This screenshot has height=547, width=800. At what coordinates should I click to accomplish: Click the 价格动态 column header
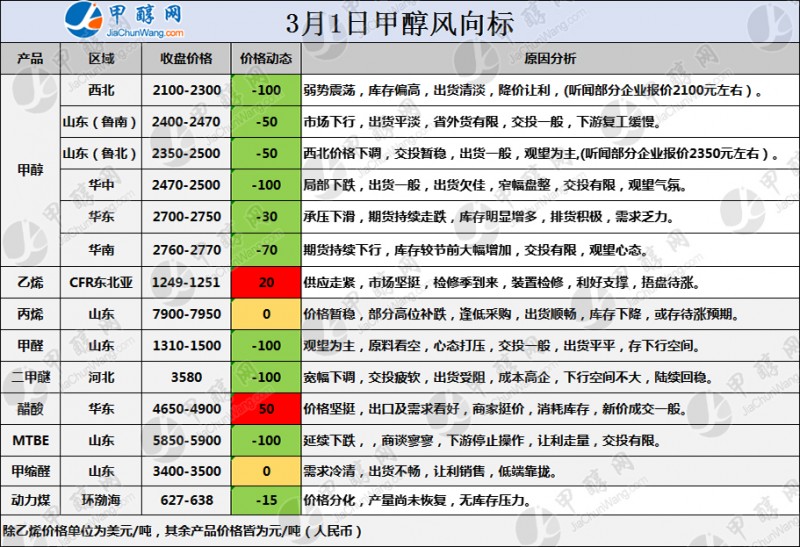click(x=266, y=59)
